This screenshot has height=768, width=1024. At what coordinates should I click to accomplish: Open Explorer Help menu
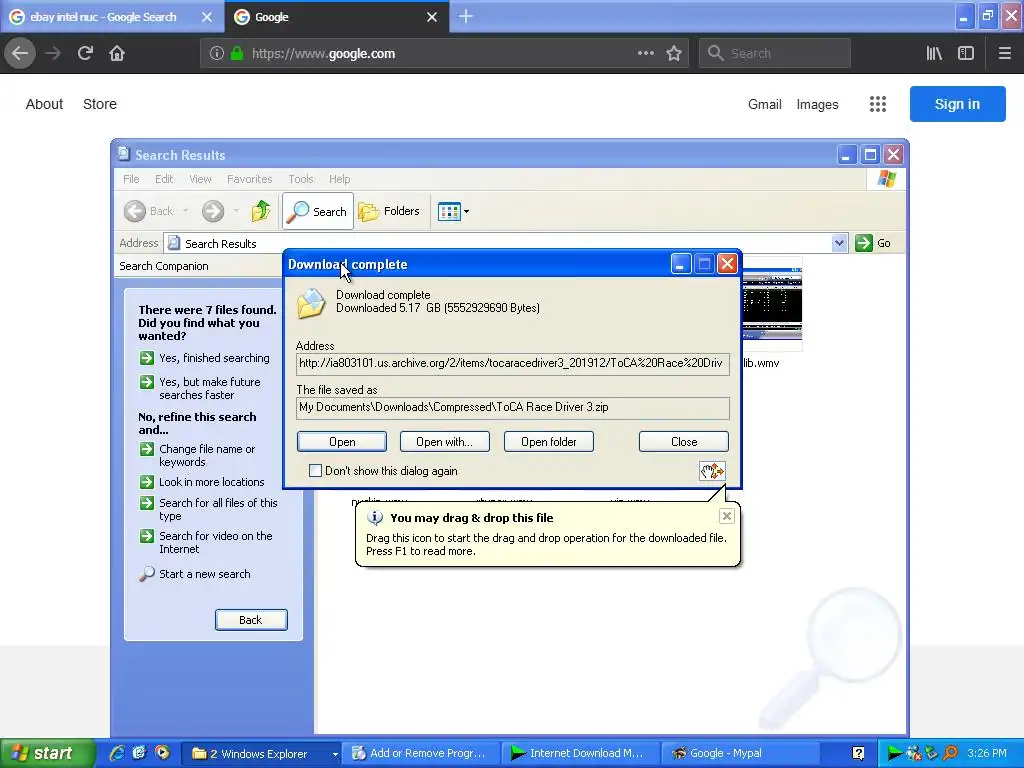340,179
